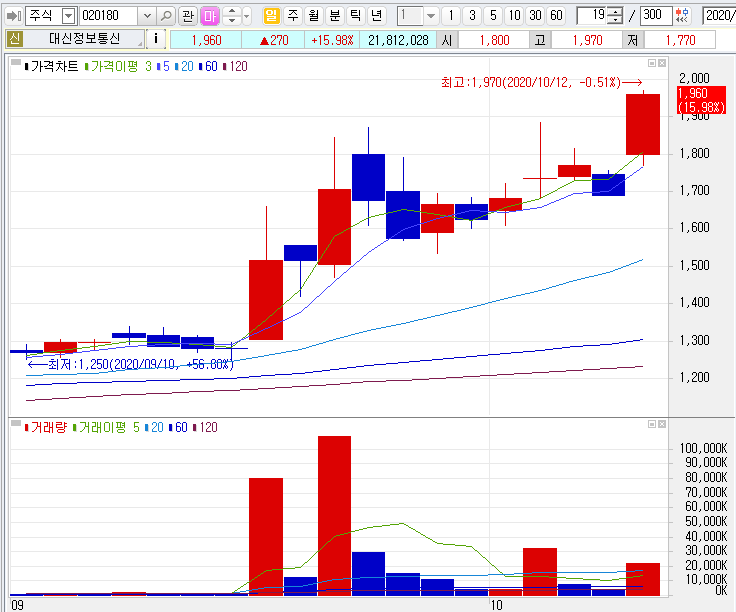Viewport: 736px width, 612px height.
Task: Click the volume 120-day average legend
Action: pyautogui.click(x=205, y=428)
